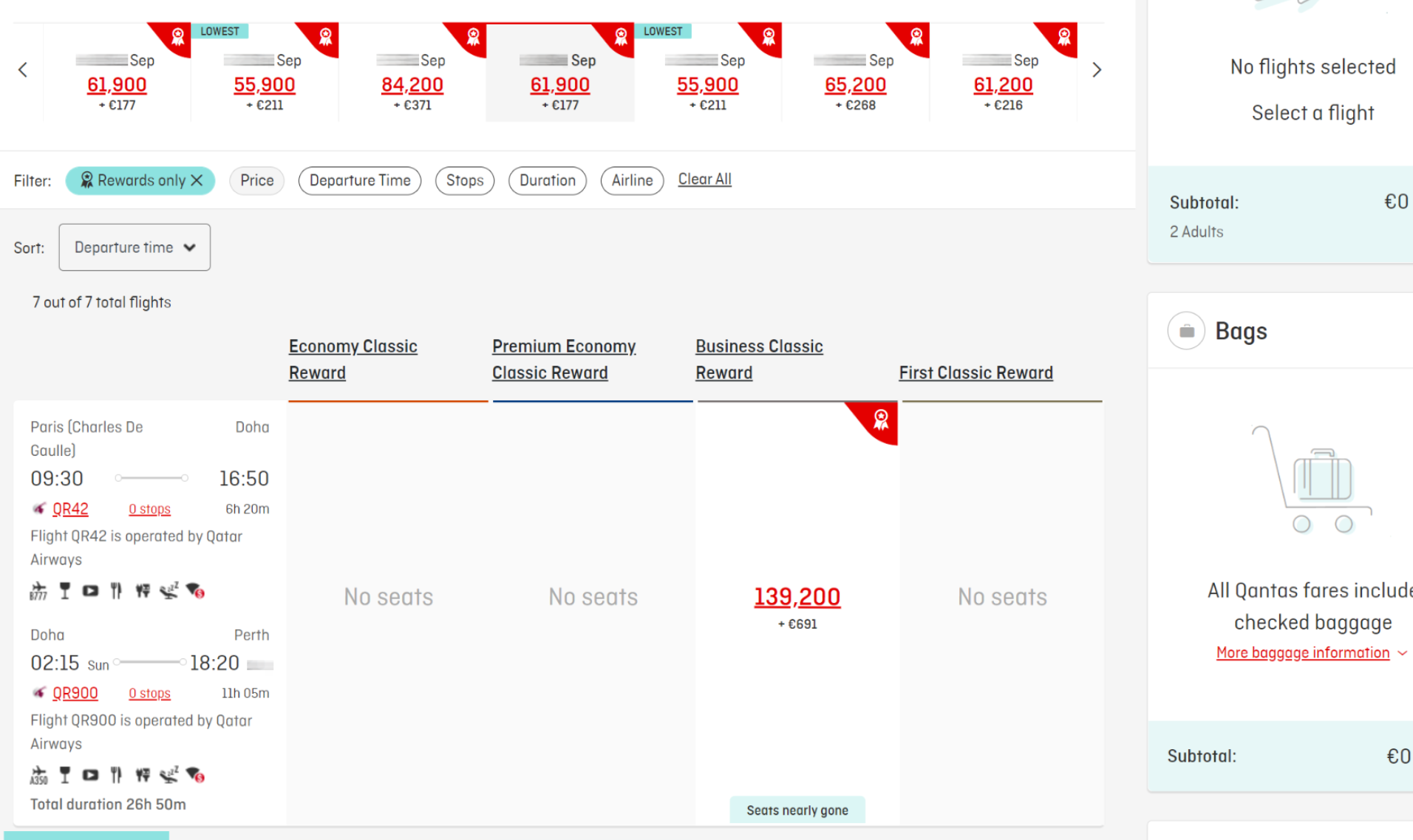Click the wine glass icon for QR900
Image resolution: width=1413 pixels, height=840 pixels.
coord(65,775)
